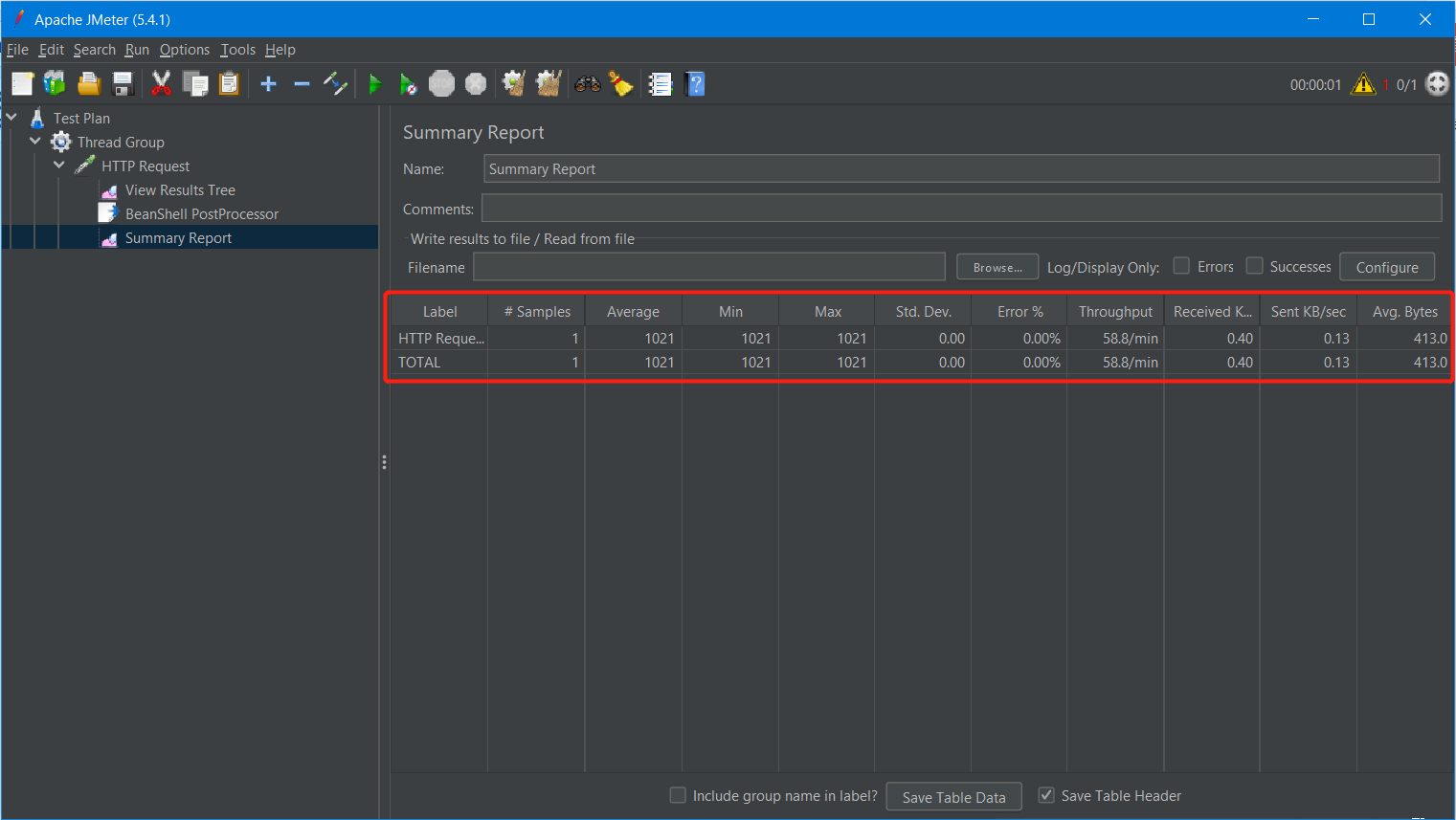The image size is (1456, 820).
Task: Open the Search menu
Action: point(95,50)
